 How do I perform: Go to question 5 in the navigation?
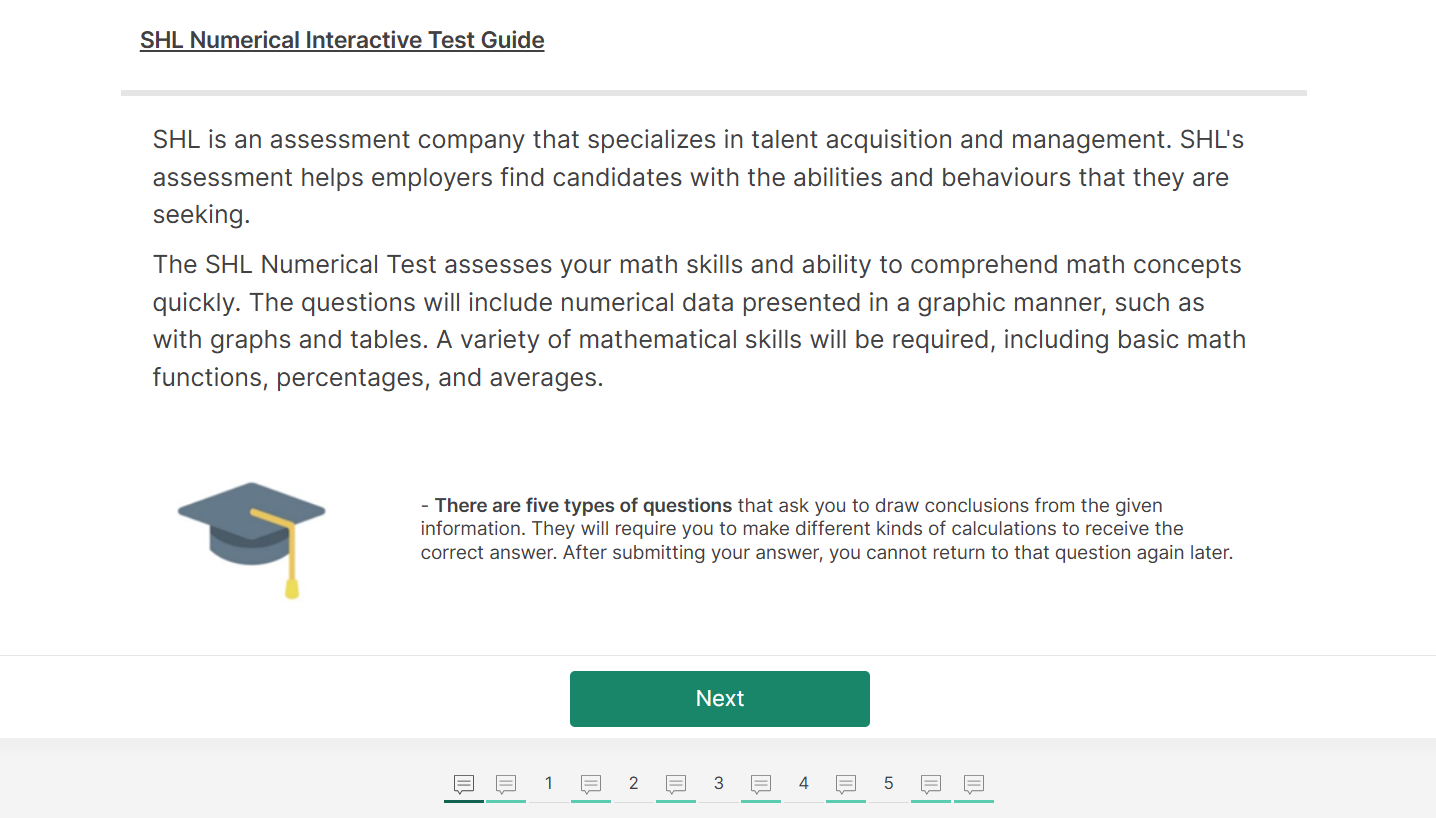tap(888, 784)
